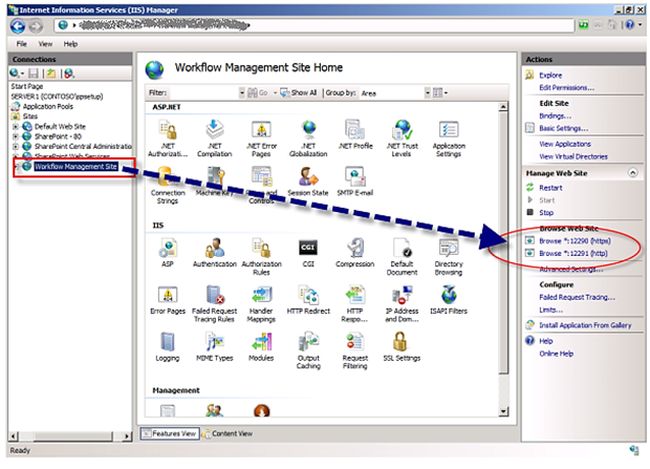Open the Modules feature icon
Viewport: 650px width, 469px height.
pos(261,347)
